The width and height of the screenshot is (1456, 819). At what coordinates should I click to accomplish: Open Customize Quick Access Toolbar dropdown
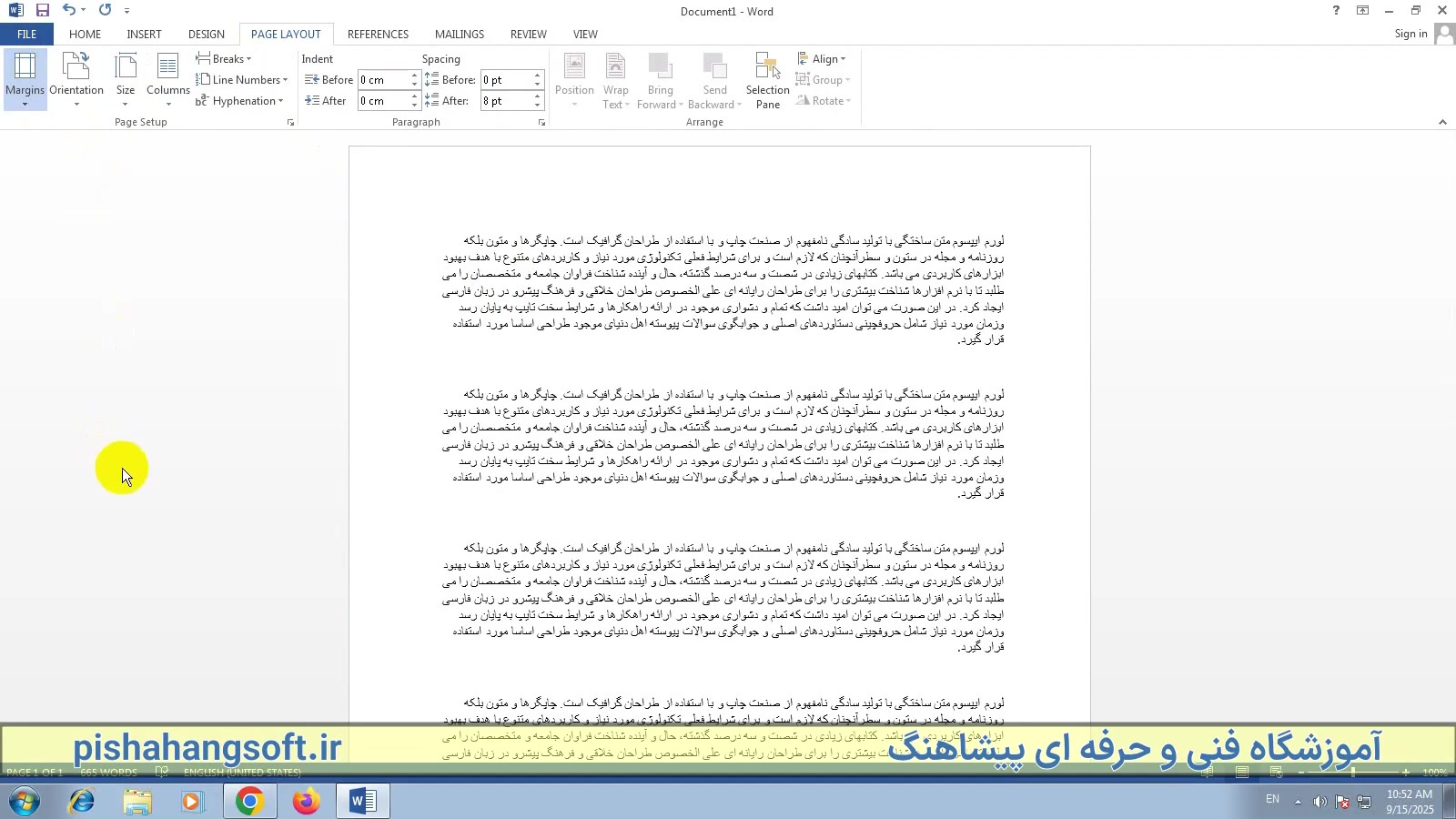pos(126,11)
